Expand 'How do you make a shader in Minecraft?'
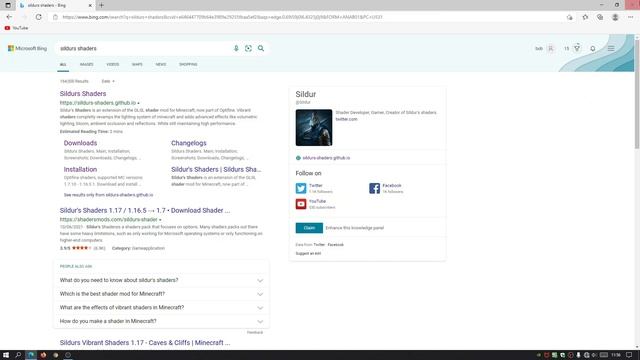 161,321
